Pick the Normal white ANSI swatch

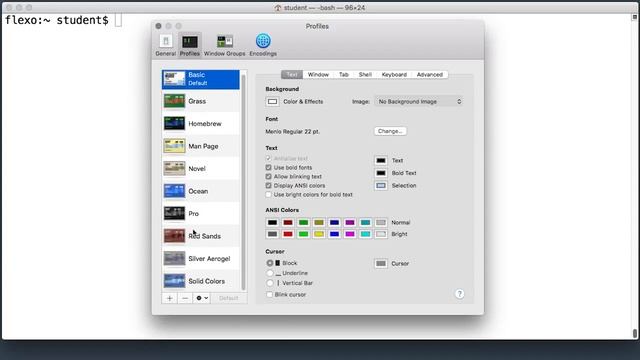(x=381, y=222)
